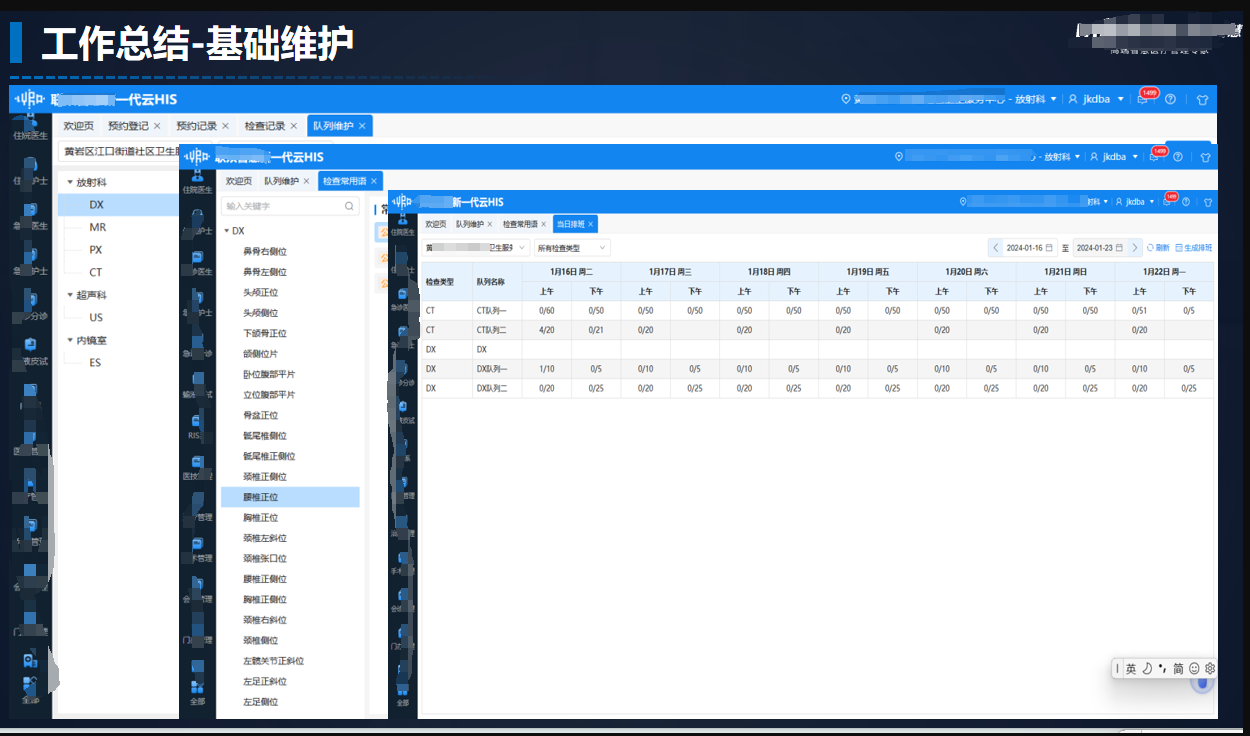Advance dates with arrow after 2024-01-23

coord(1135,248)
